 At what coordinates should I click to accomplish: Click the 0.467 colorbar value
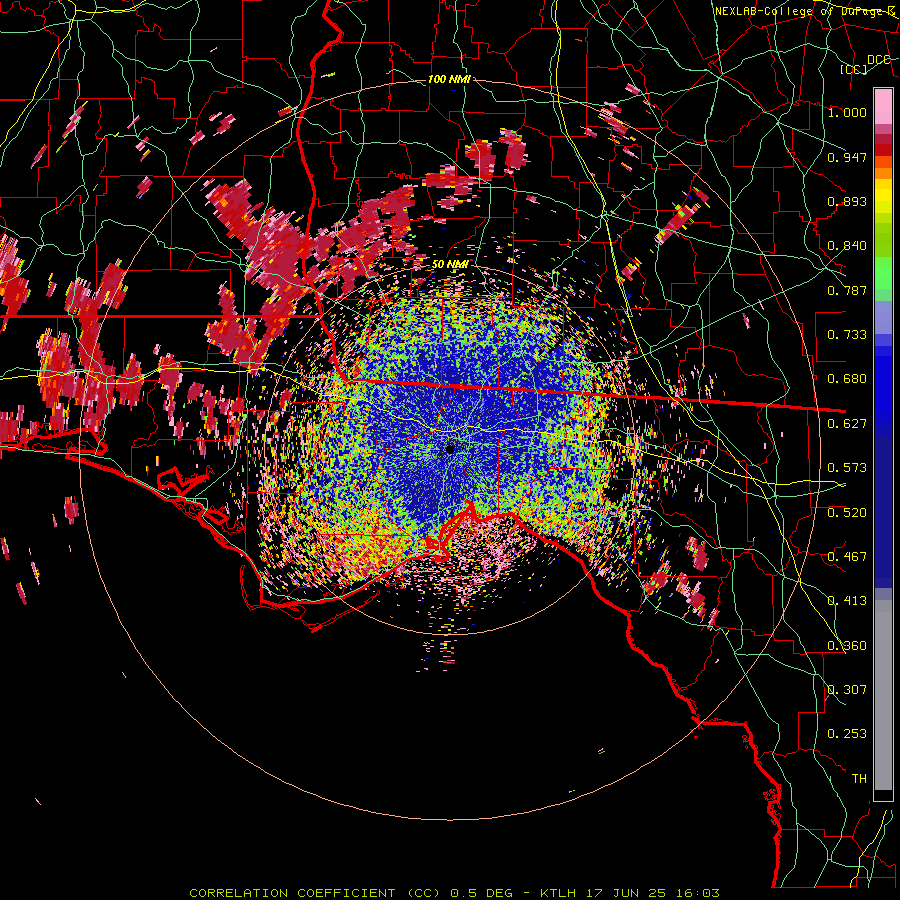tap(847, 557)
